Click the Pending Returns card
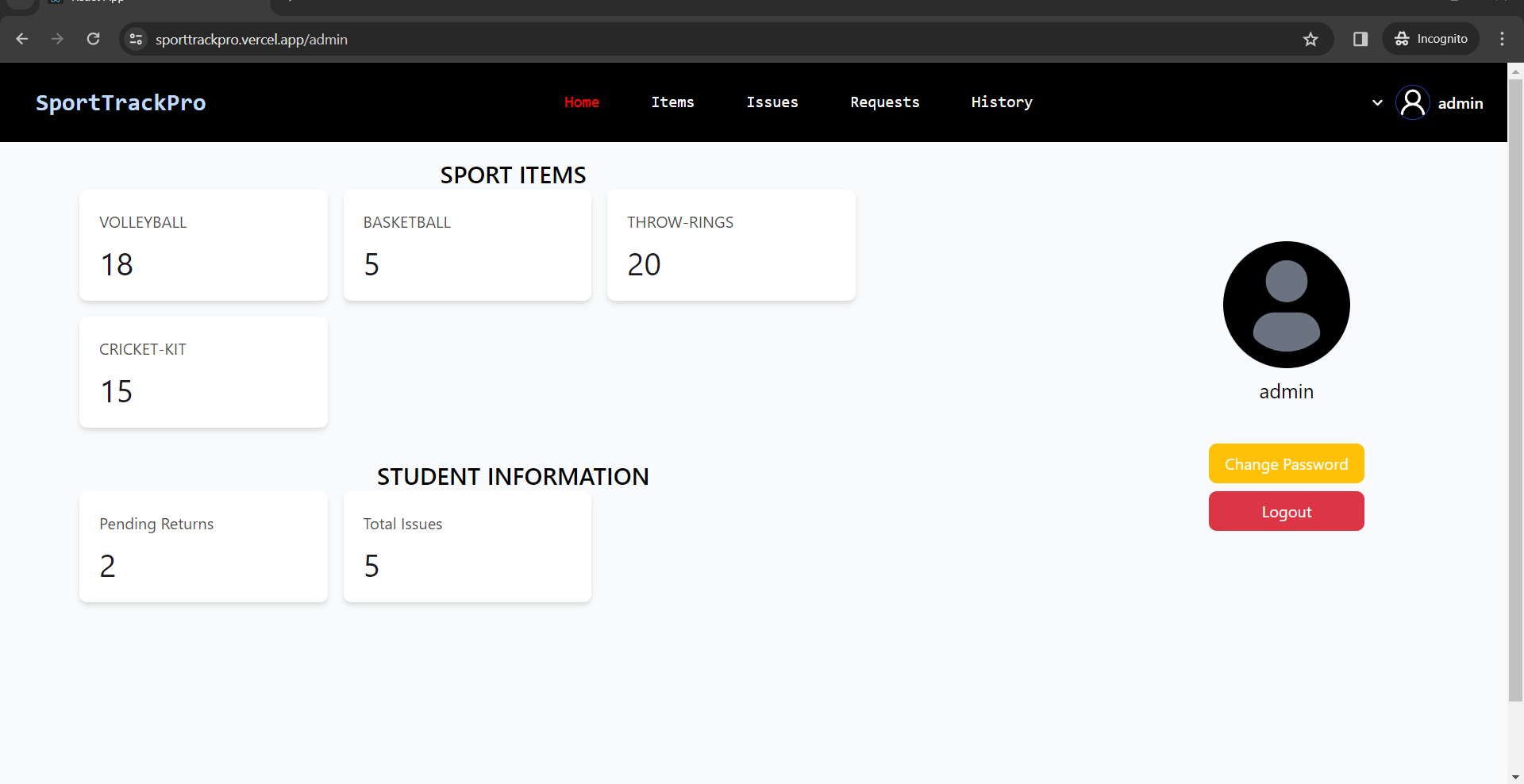 (203, 547)
